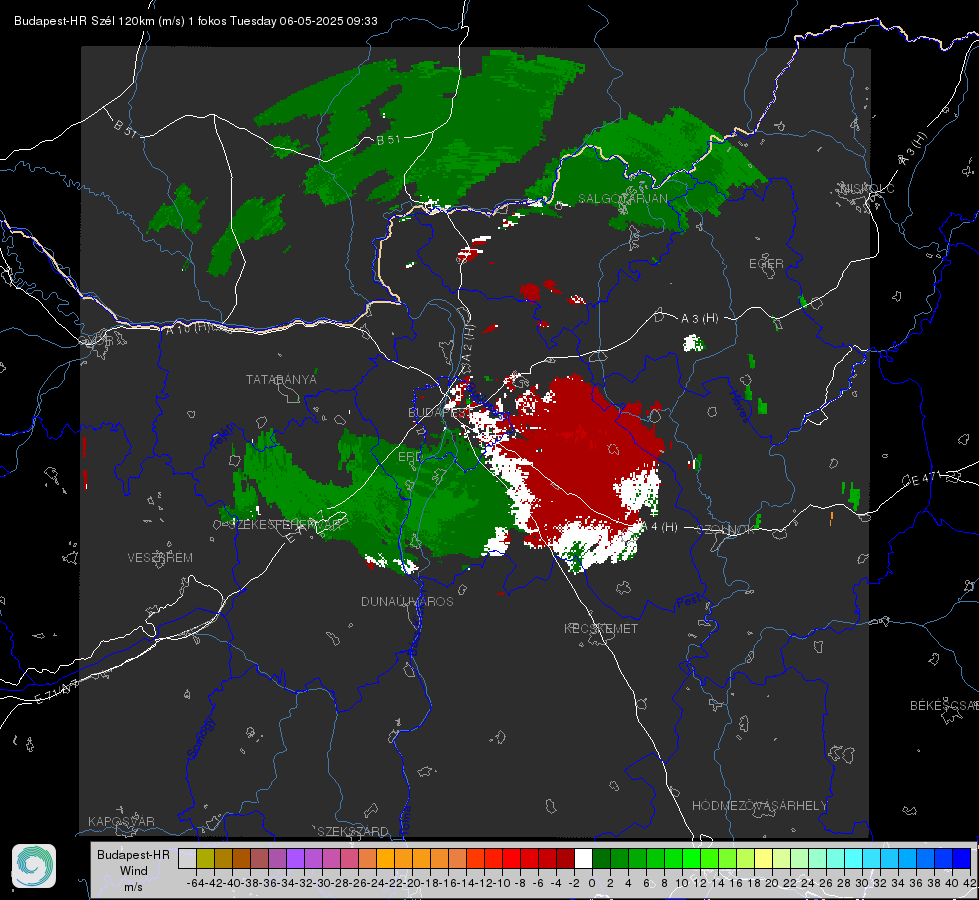The width and height of the screenshot is (979, 900).
Task: Select the olive swatch between -64 and -42
Action: coord(205,859)
